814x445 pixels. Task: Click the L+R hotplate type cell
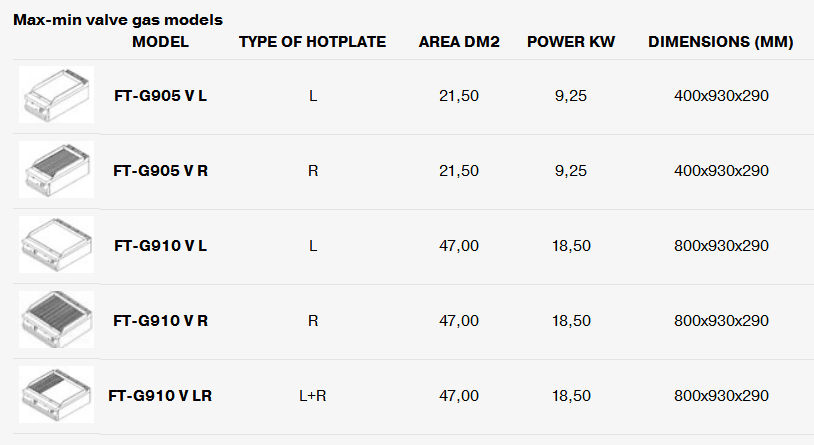point(313,396)
